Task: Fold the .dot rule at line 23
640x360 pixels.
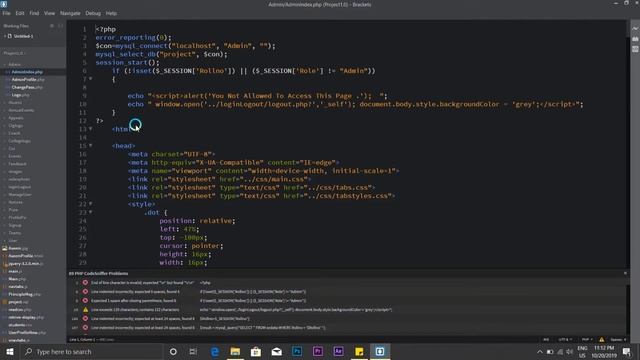Action: point(91,212)
